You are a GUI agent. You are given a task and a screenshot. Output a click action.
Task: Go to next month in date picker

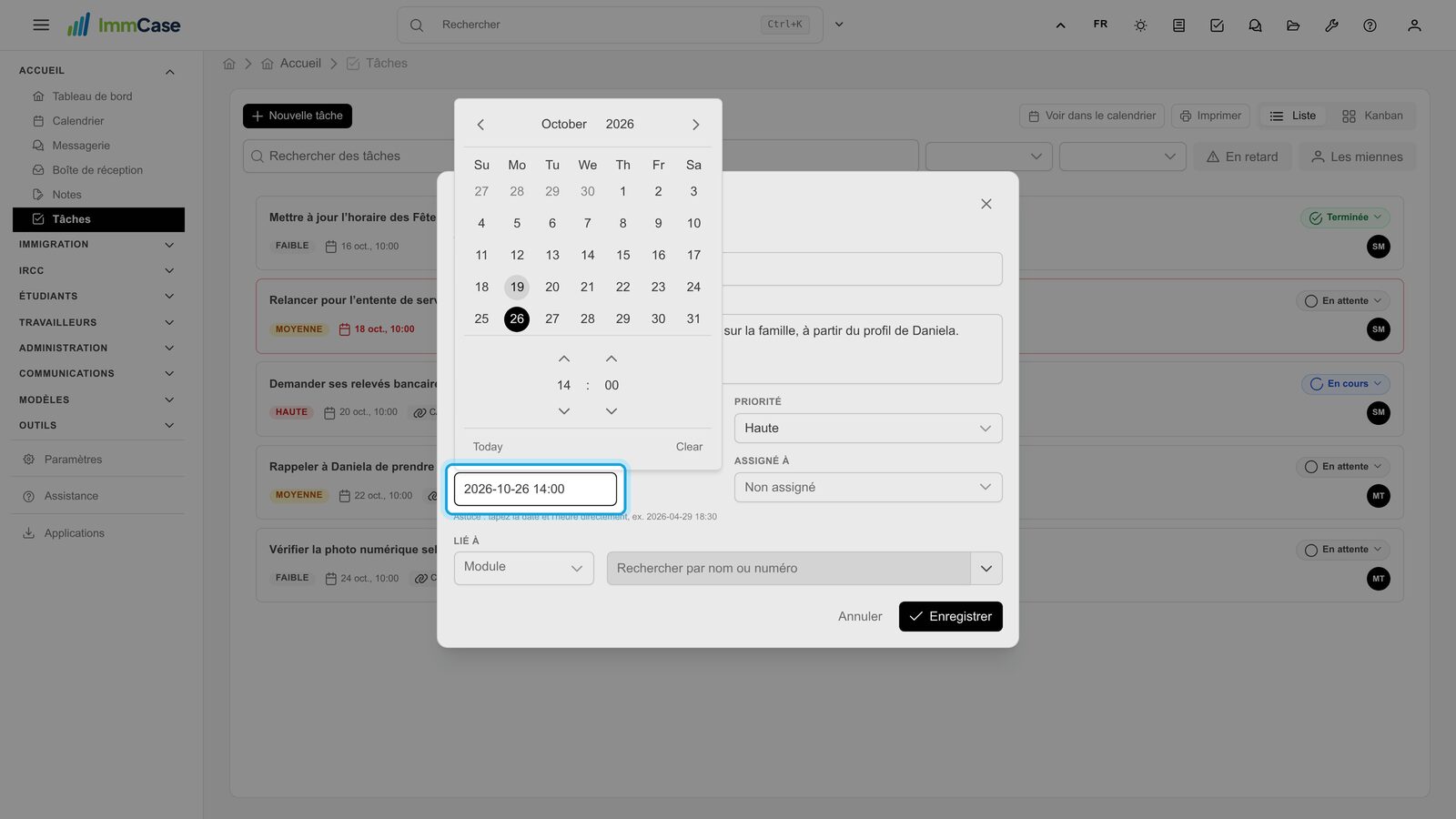(695, 125)
